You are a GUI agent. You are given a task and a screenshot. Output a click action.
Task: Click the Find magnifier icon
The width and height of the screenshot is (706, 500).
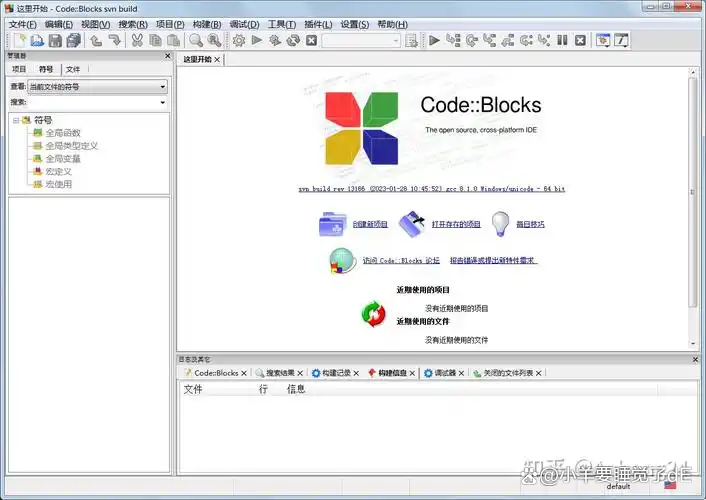click(x=196, y=41)
